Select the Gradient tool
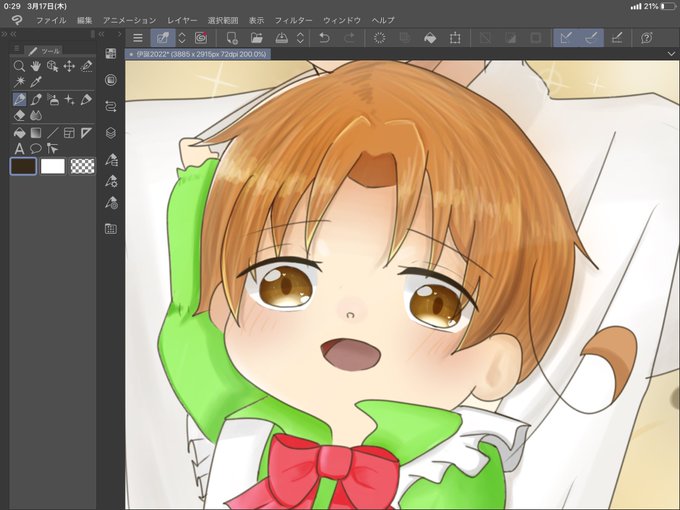The image size is (680, 510). click(x=36, y=133)
